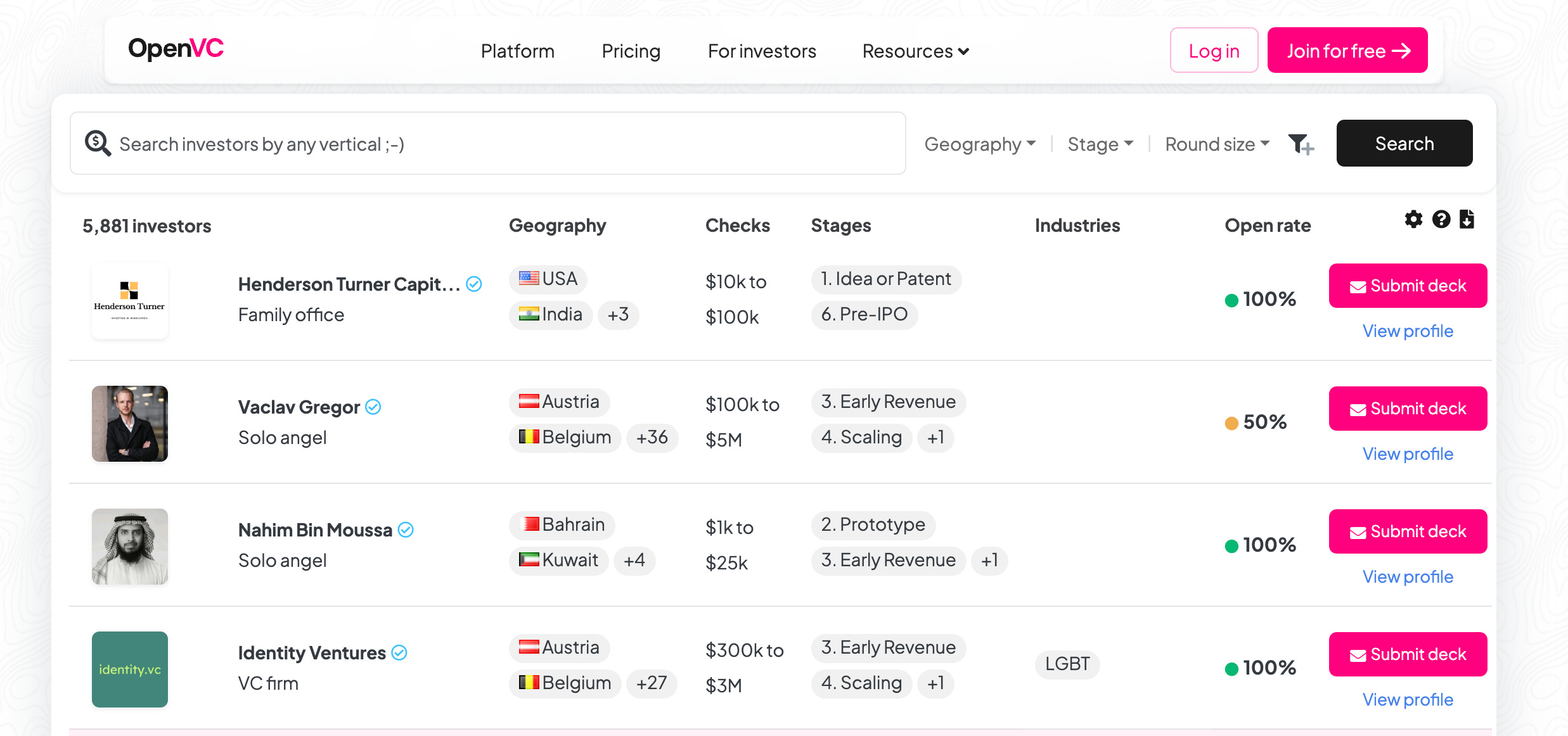Open Vaclav Gregor's profile photo
This screenshot has width=1568, height=736.
click(x=130, y=424)
